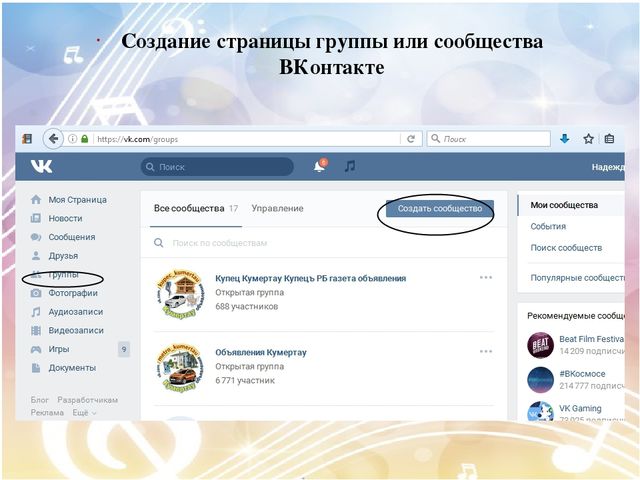640x480 pixels.
Task: Click the #ВКосмосе community avatar
Action: click(540, 380)
